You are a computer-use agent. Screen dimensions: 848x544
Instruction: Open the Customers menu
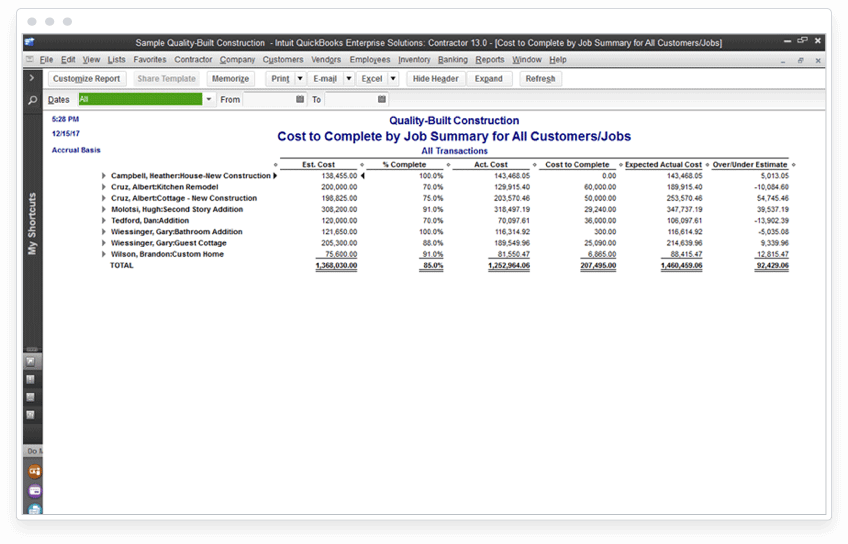(283, 59)
